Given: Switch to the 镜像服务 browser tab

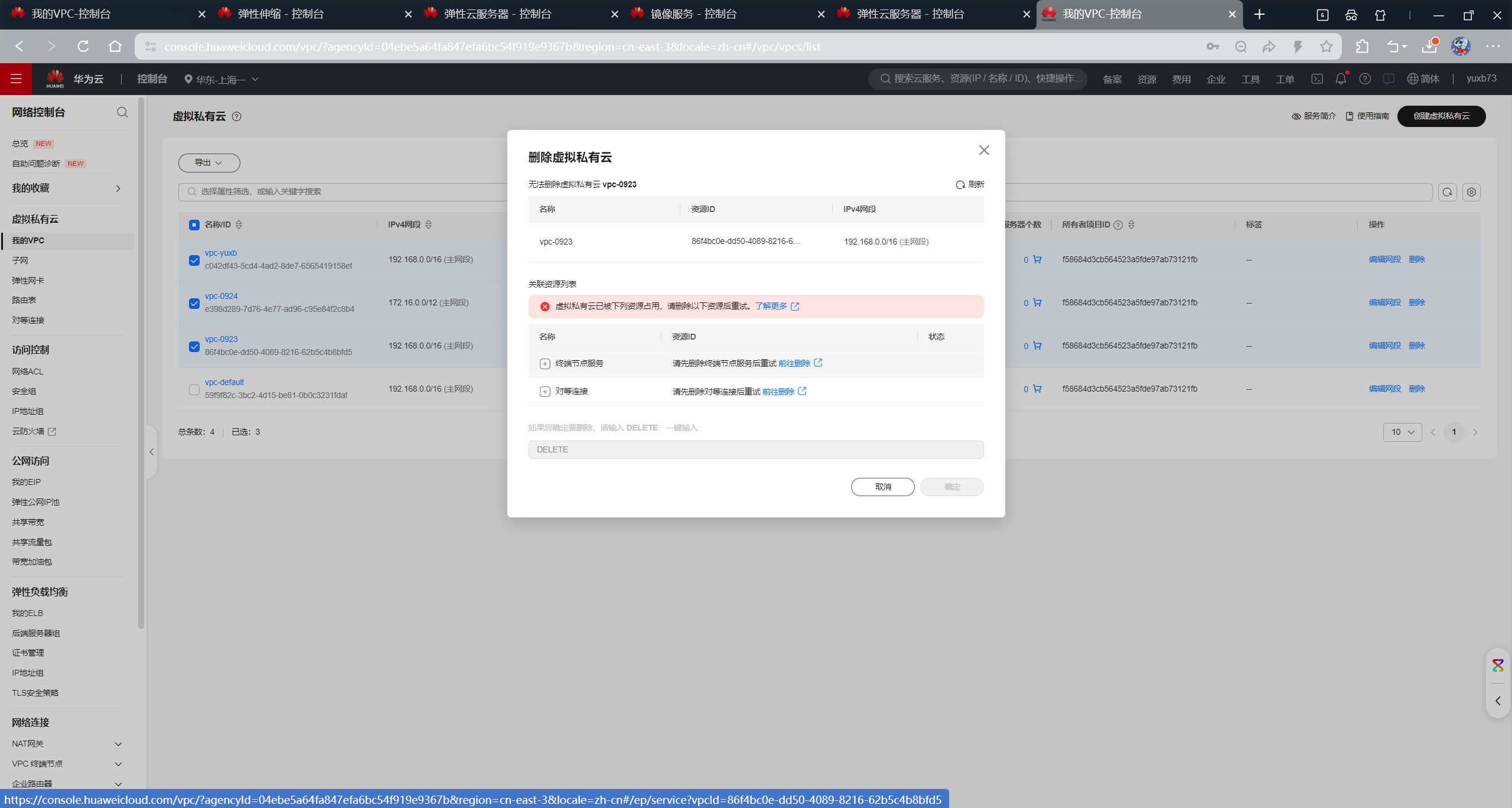Looking at the screenshot, I should coord(693,14).
